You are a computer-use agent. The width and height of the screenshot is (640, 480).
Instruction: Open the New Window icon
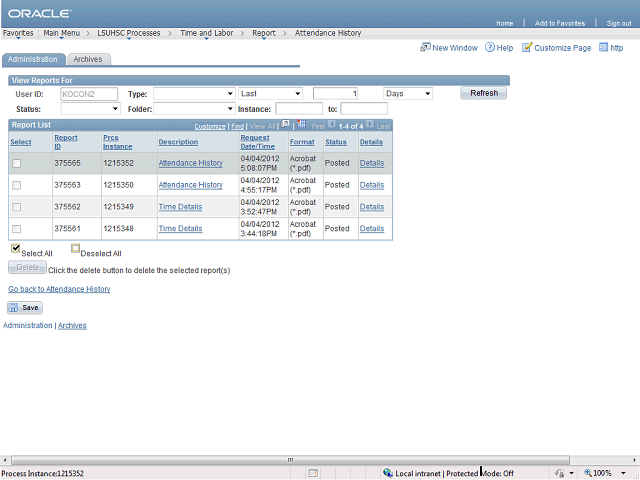tap(425, 47)
